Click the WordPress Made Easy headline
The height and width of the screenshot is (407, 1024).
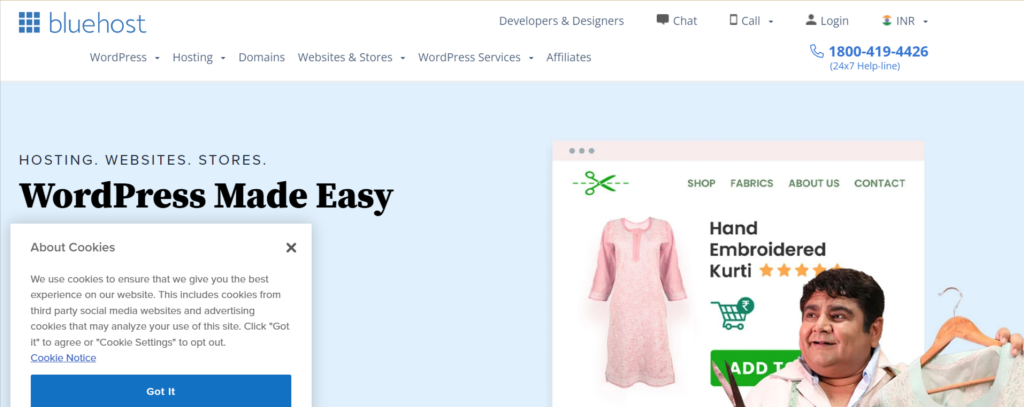206,195
